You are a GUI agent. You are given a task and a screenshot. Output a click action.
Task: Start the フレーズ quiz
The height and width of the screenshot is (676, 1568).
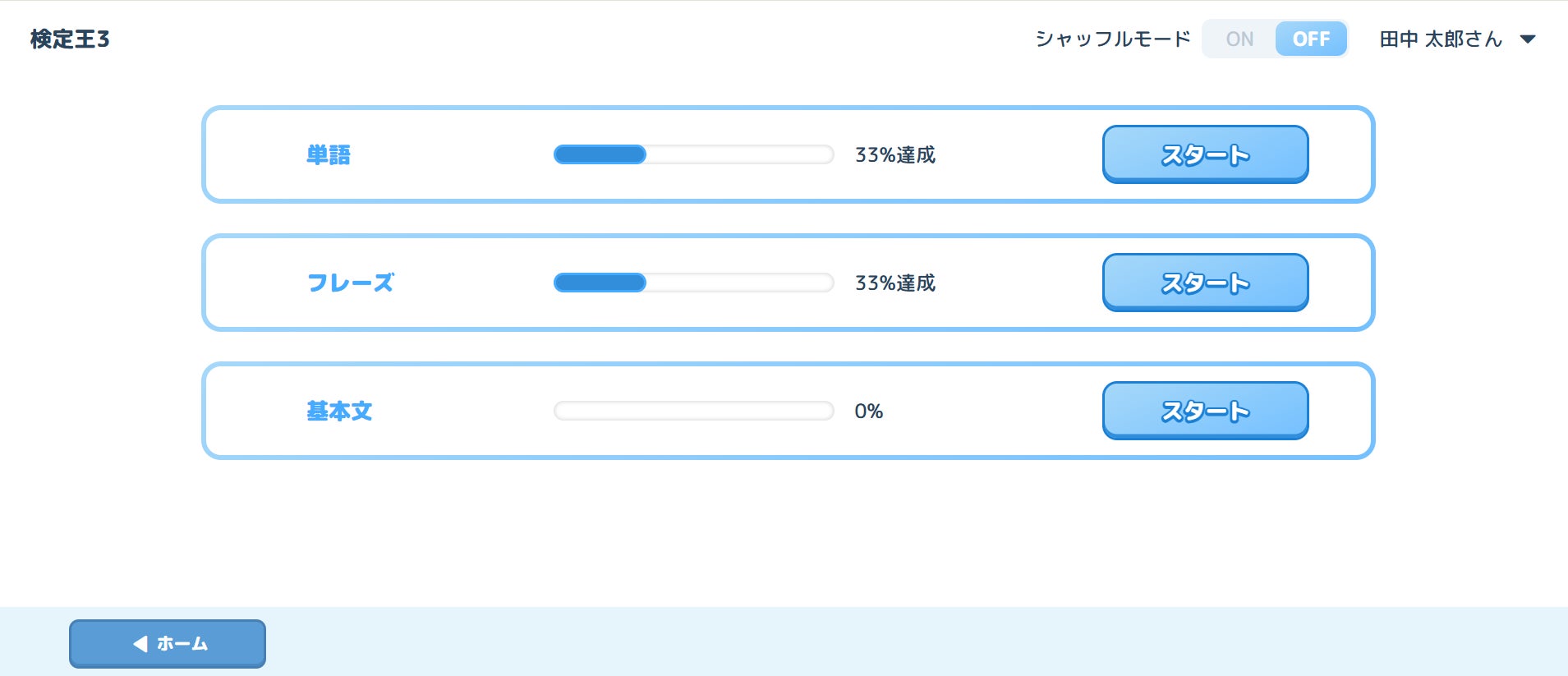coord(1205,283)
